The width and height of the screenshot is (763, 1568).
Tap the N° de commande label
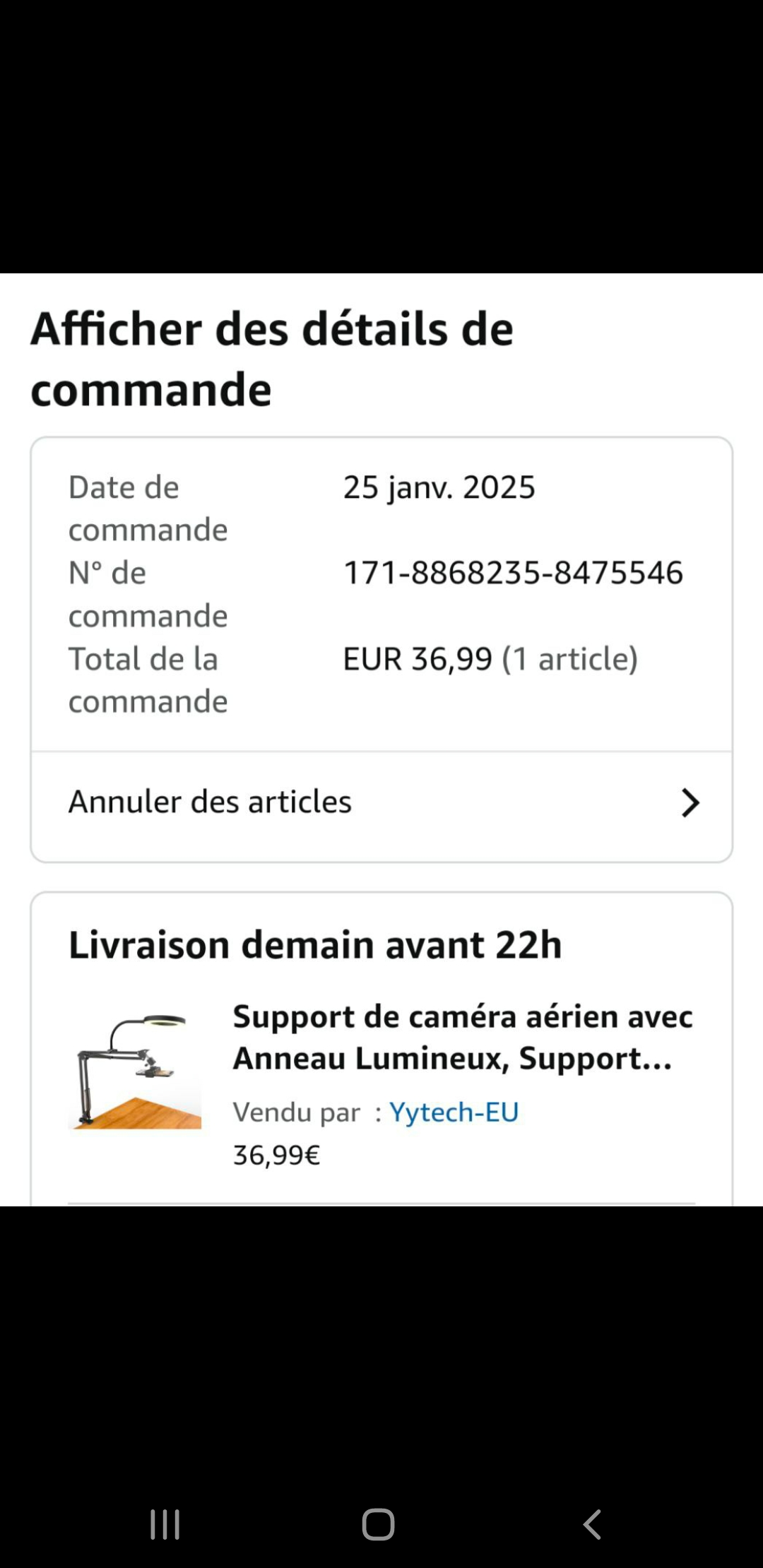(148, 594)
